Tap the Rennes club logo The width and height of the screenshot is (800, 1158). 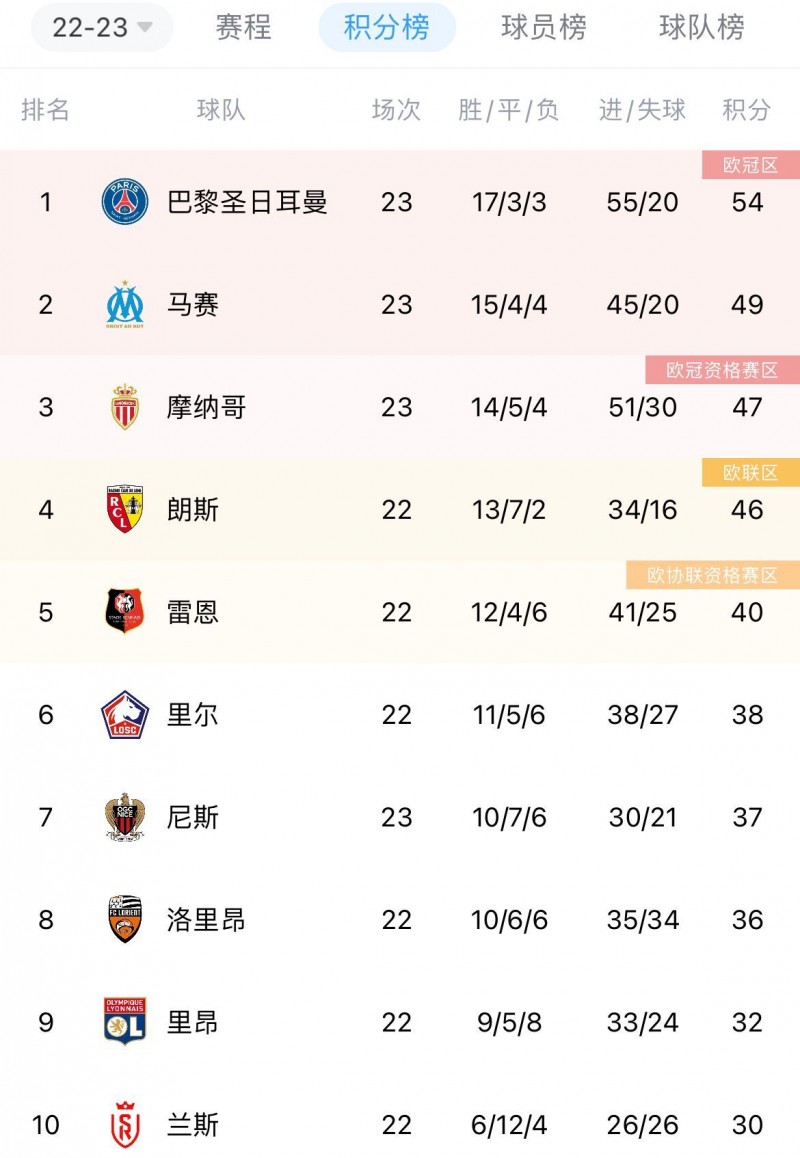click(x=125, y=612)
